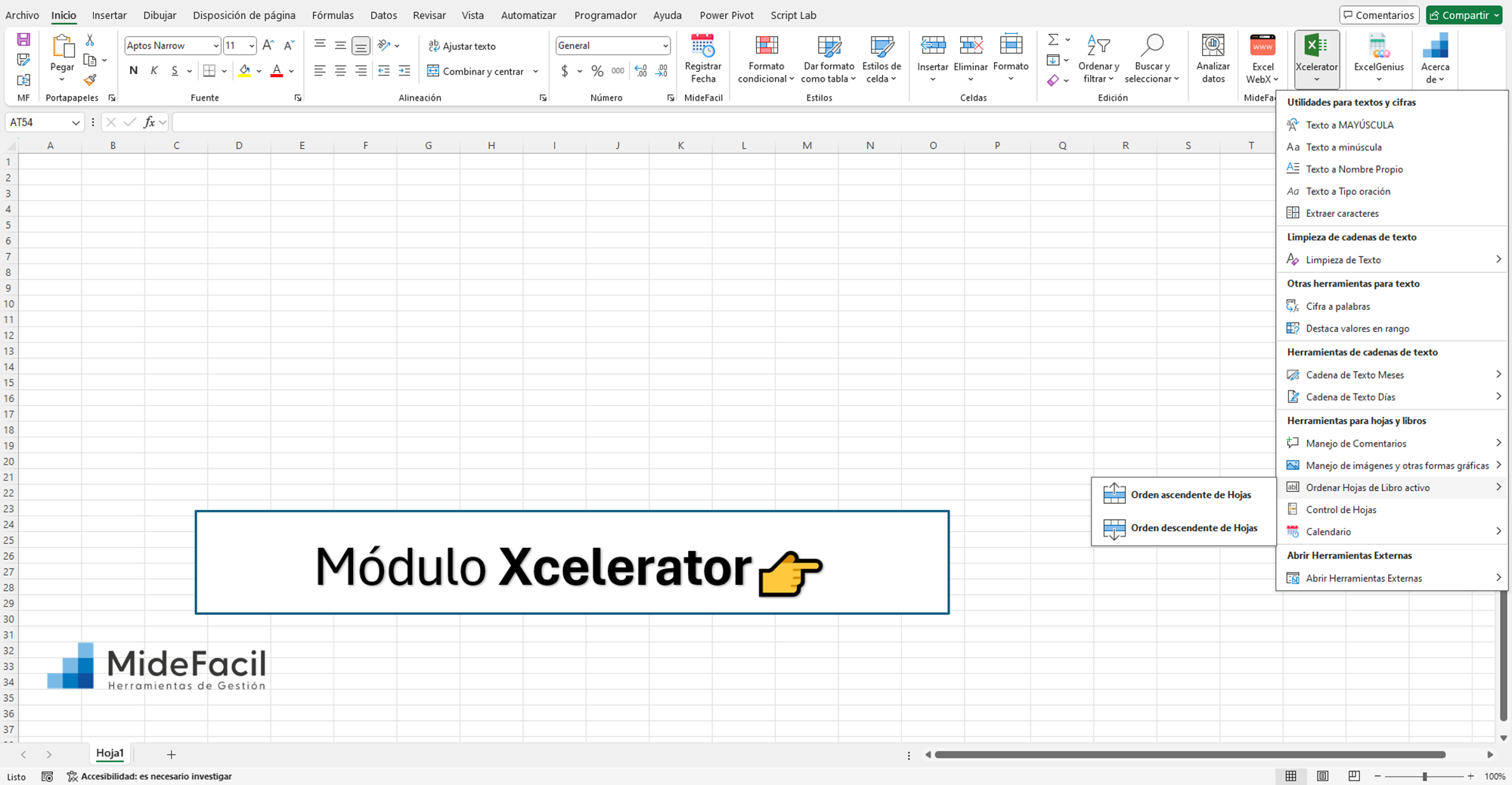Viewport: 1512px width, 785px height.
Task: Select Texto a MAYÚSCULA menu item
Action: (1391, 125)
